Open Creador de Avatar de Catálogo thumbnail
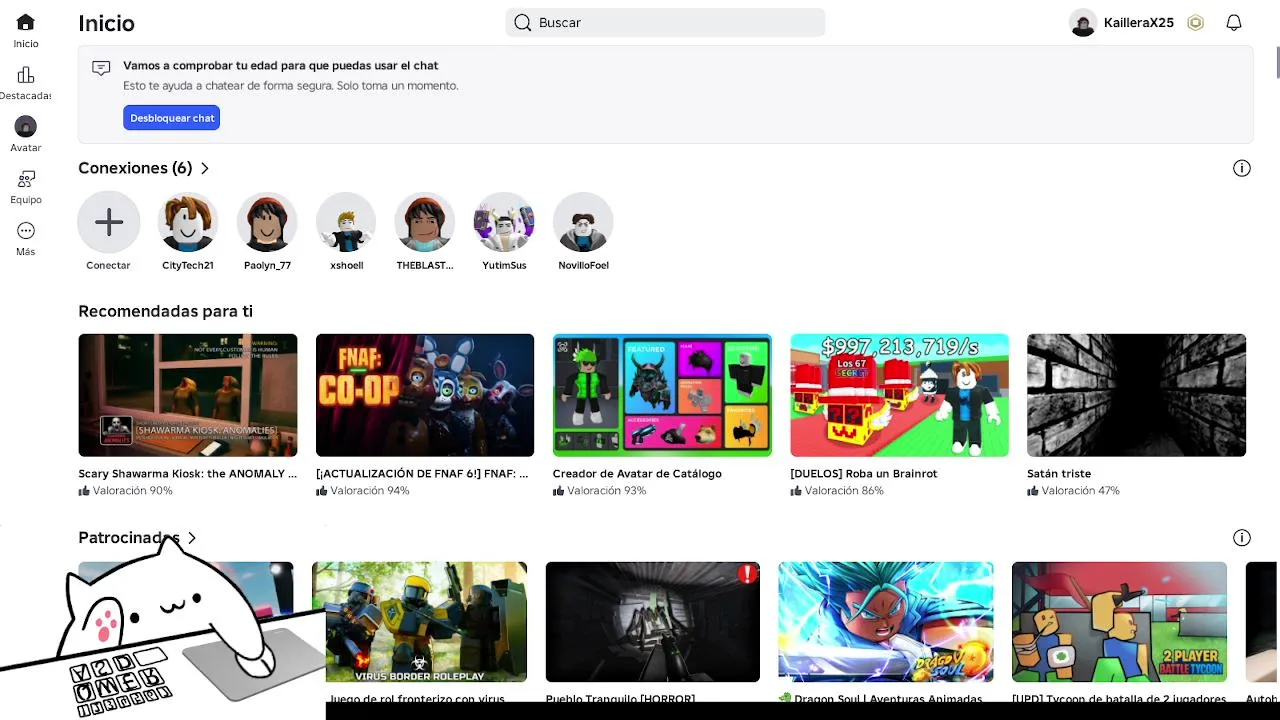Image resolution: width=1280 pixels, height=720 pixels. pos(662,395)
